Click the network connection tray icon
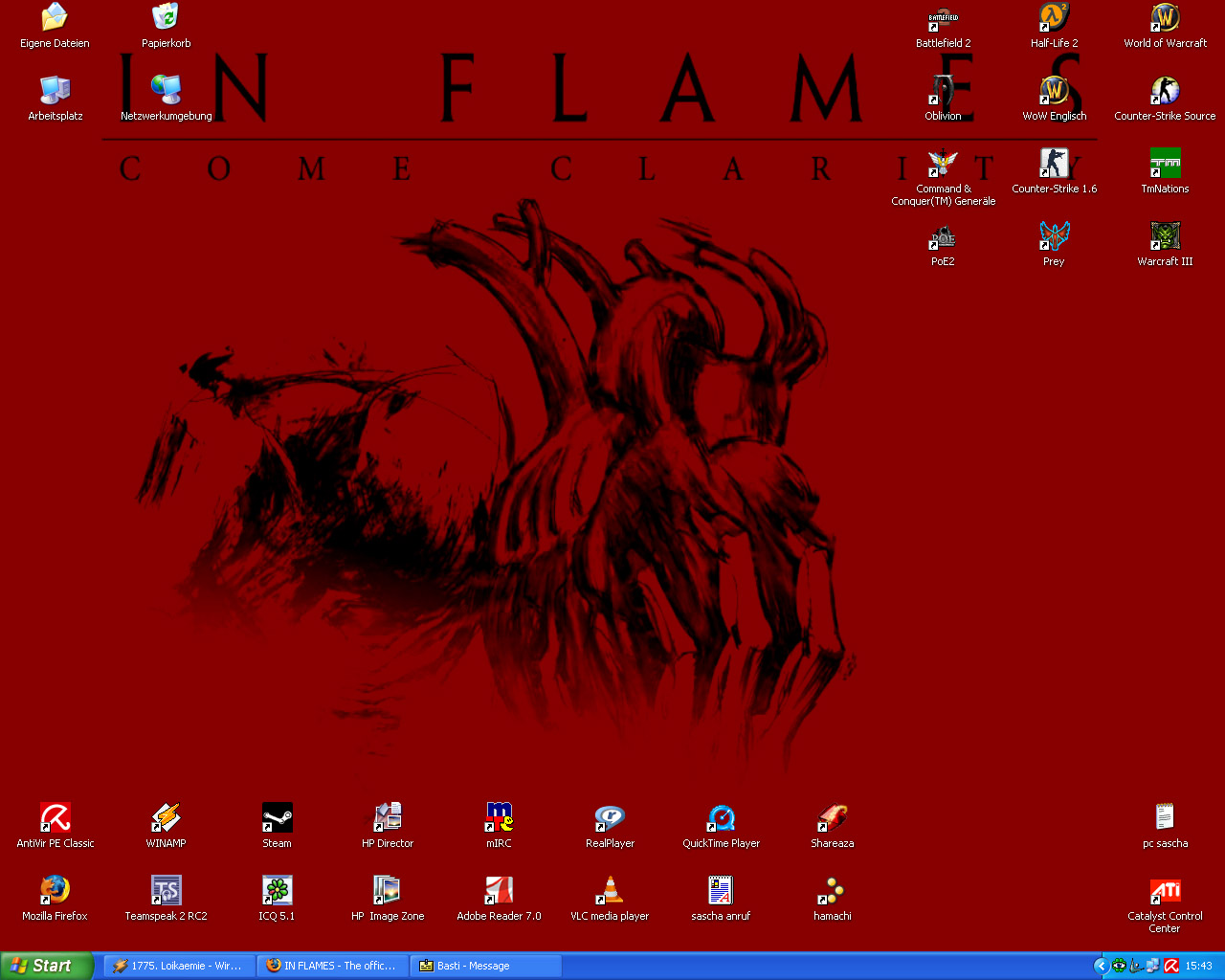The height and width of the screenshot is (980, 1225). coord(1153,966)
